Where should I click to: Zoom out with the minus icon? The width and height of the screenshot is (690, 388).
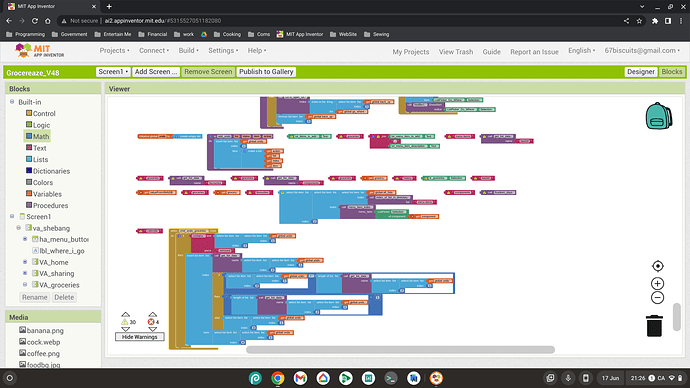(657, 298)
